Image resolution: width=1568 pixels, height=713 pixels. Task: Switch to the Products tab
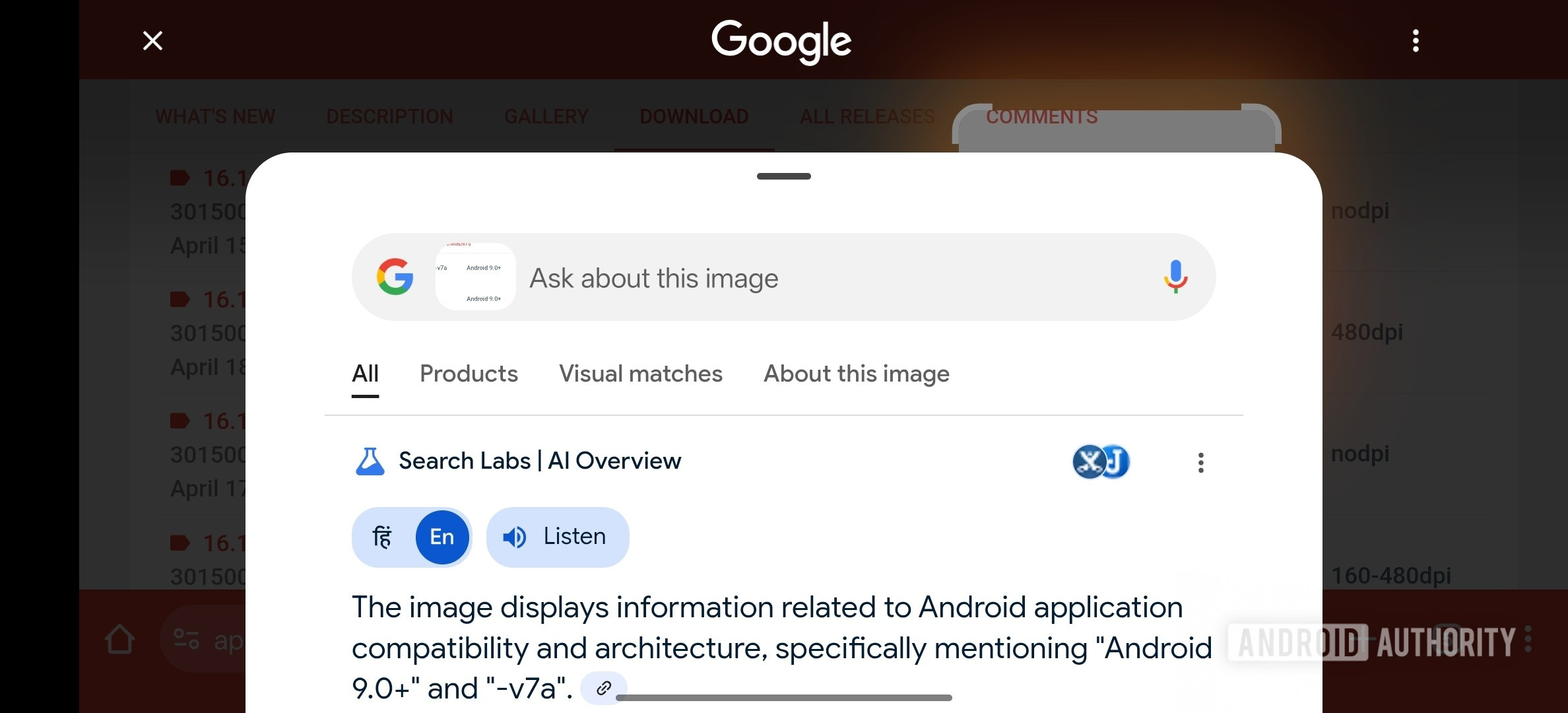469,374
